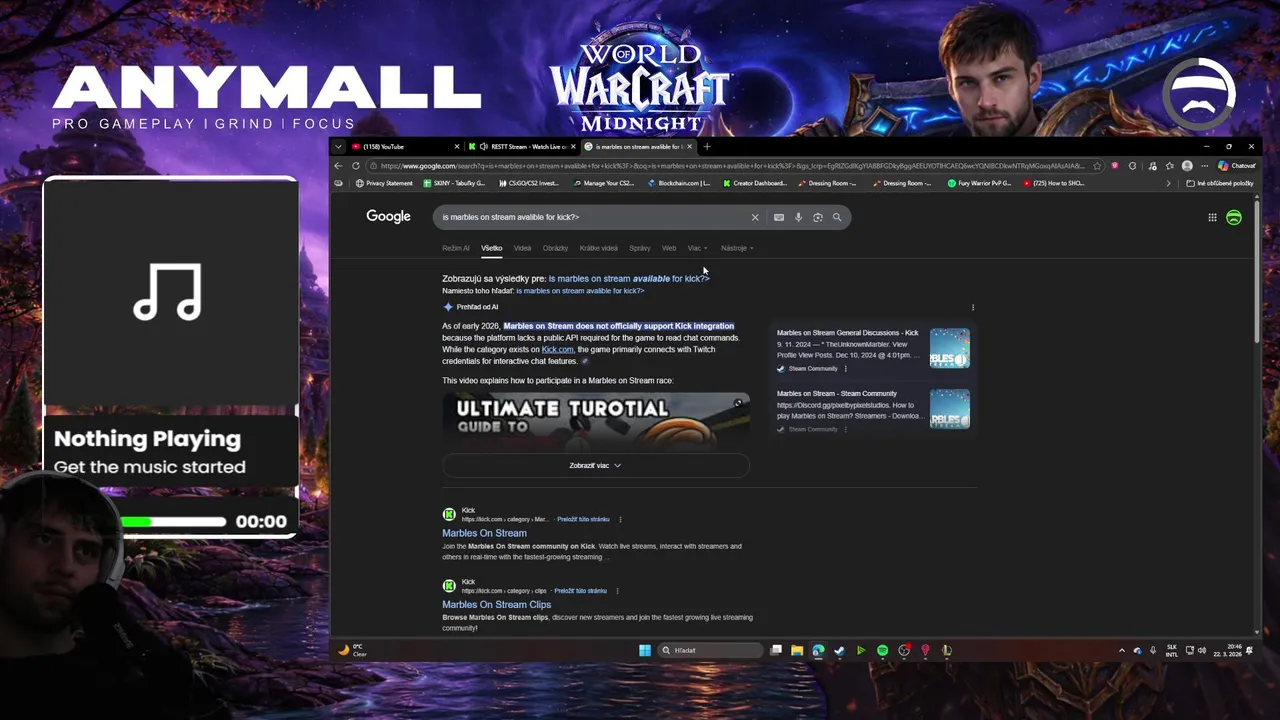This screenshot has width=1280, height=720.
Task: Open Blockchain.com bookmark
Action: (679, 183)
